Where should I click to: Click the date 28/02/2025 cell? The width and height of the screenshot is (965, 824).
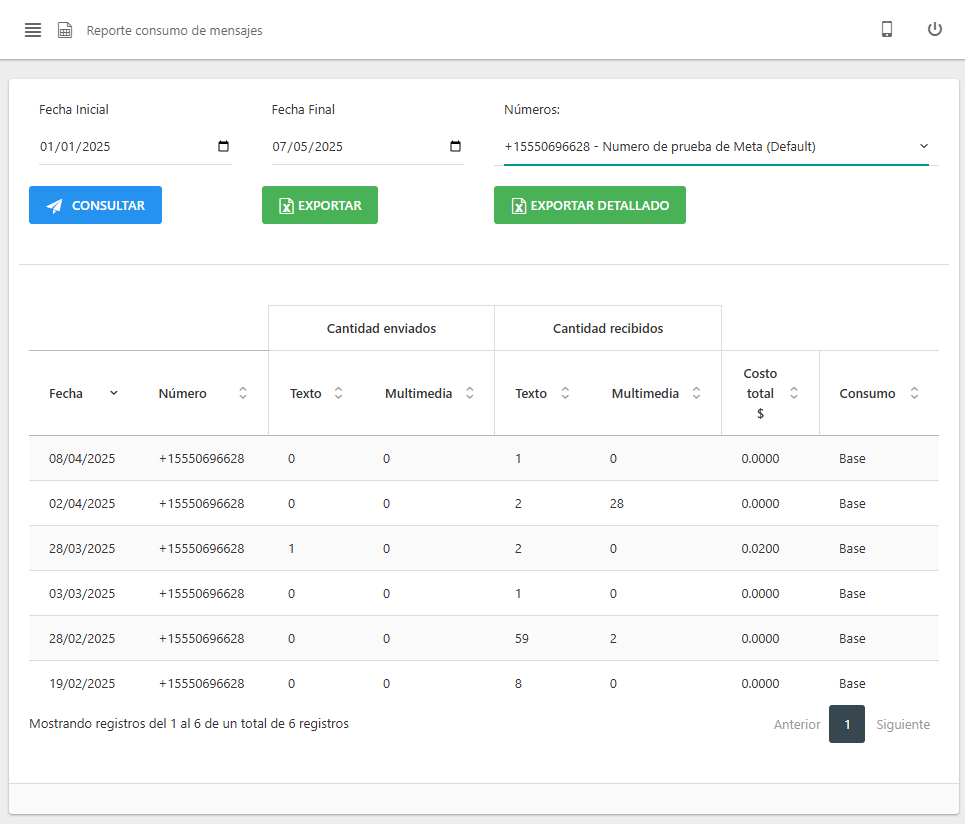coord(82,638)
